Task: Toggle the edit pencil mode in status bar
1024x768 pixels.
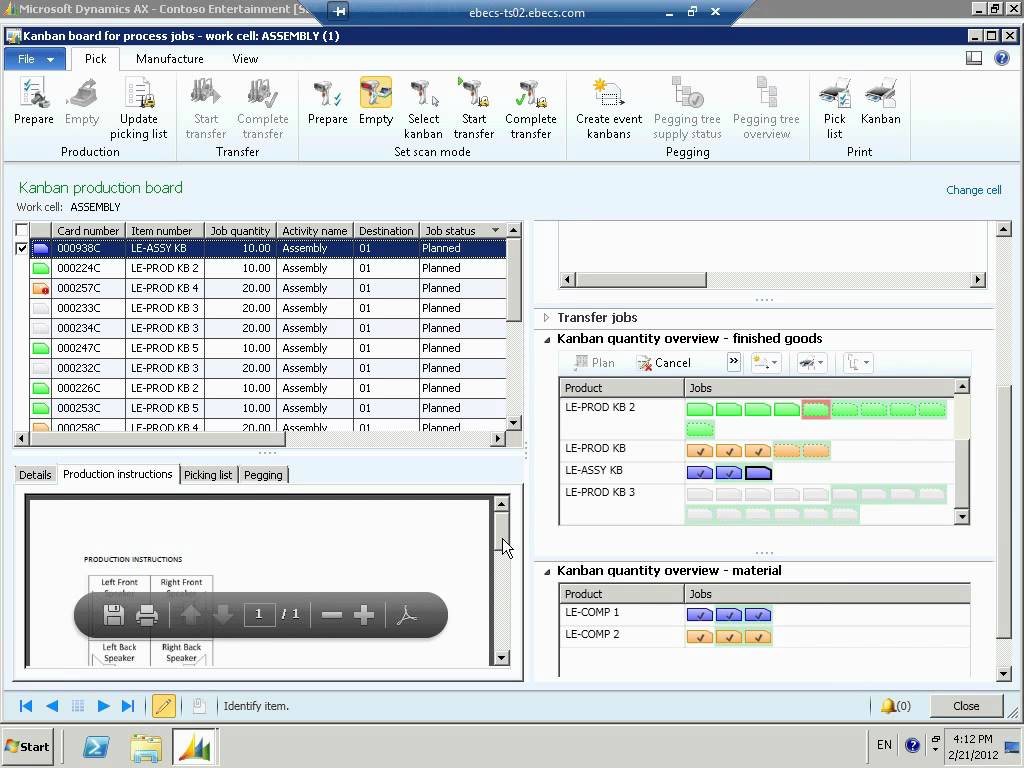Action: 163,706
